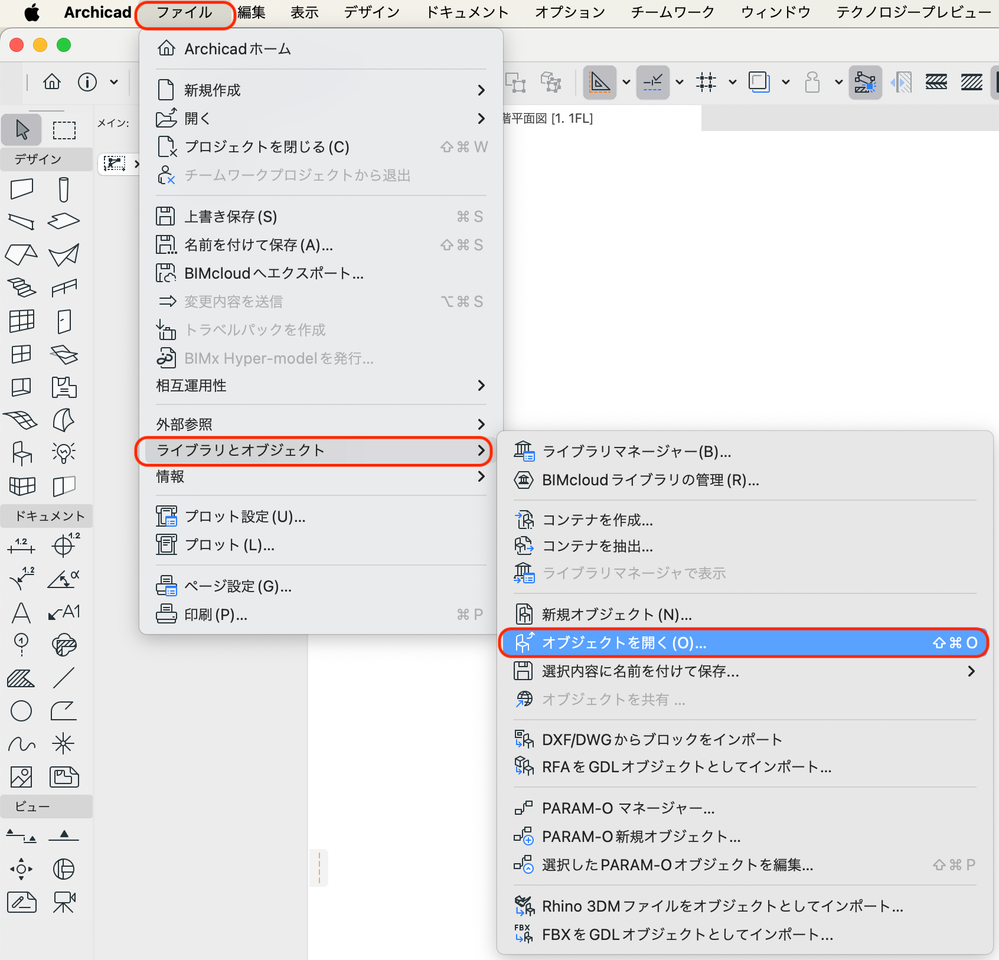Click the info icon in toolbar
999x960 pixels.
coord(87,82)
